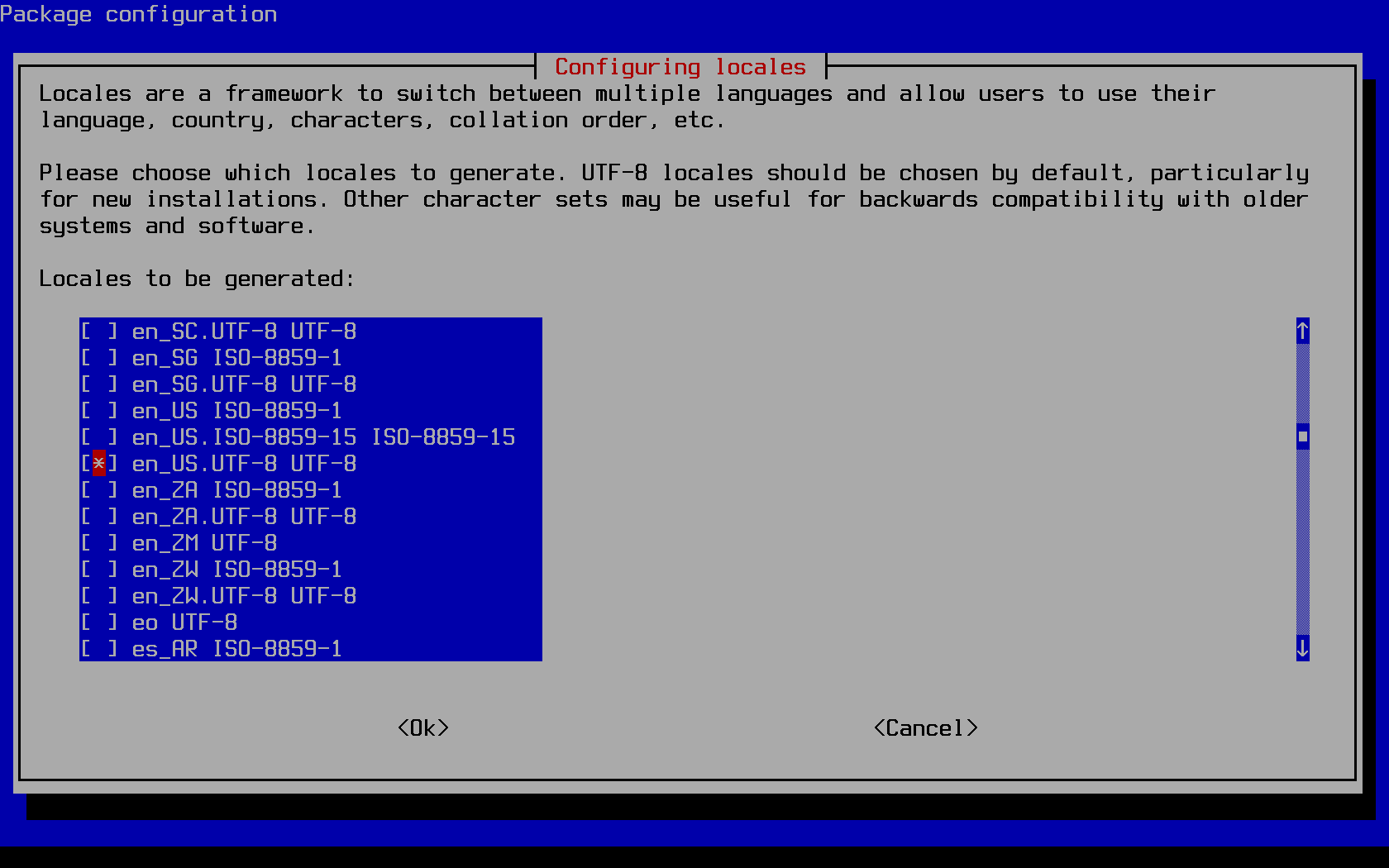This screenshot has width=1389, height=868.
Task: Toggle the en_SC.UTF-8 UTF-8 checkbox
Action: tap(99, 331)
